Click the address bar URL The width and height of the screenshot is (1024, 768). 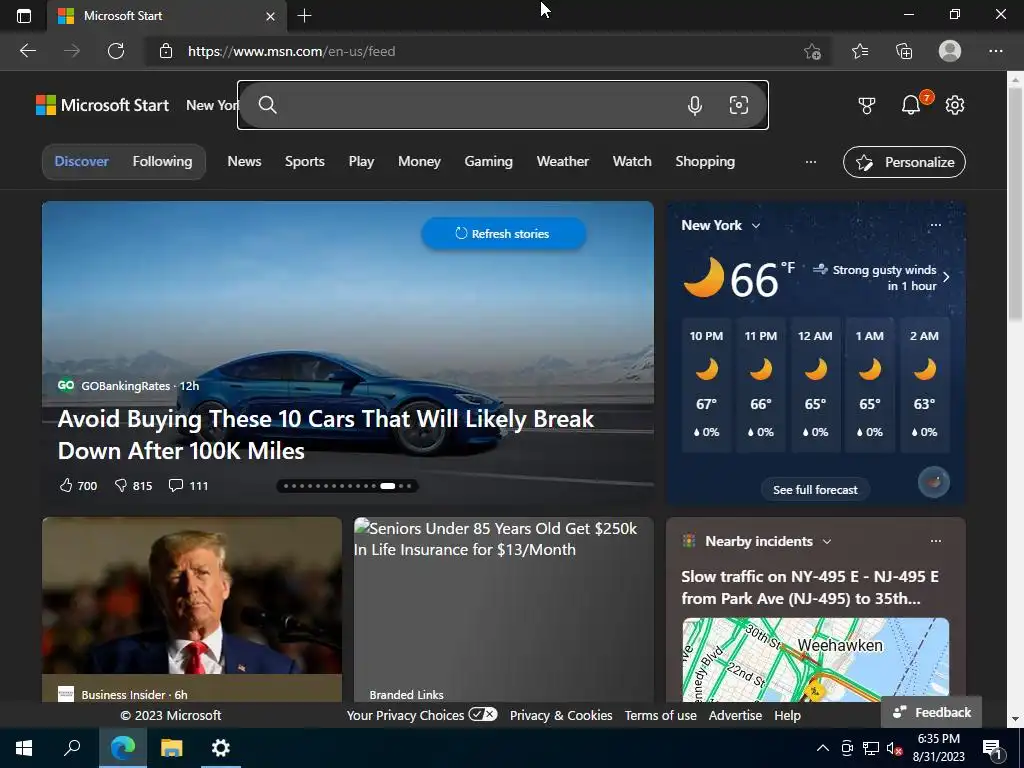tap(291, 51)
